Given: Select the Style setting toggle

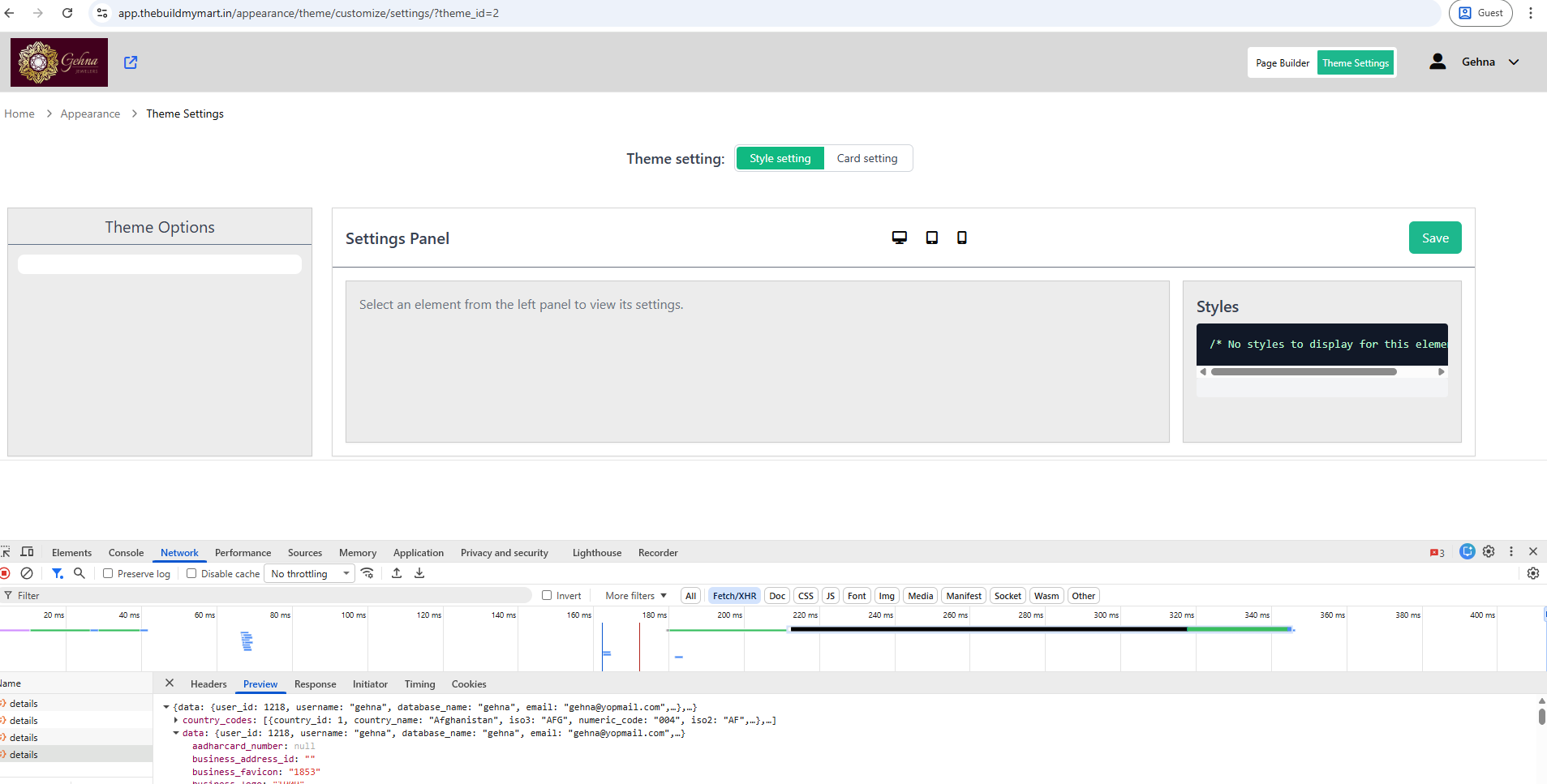Looking at the screenshot, I should [x=780, y=158].
